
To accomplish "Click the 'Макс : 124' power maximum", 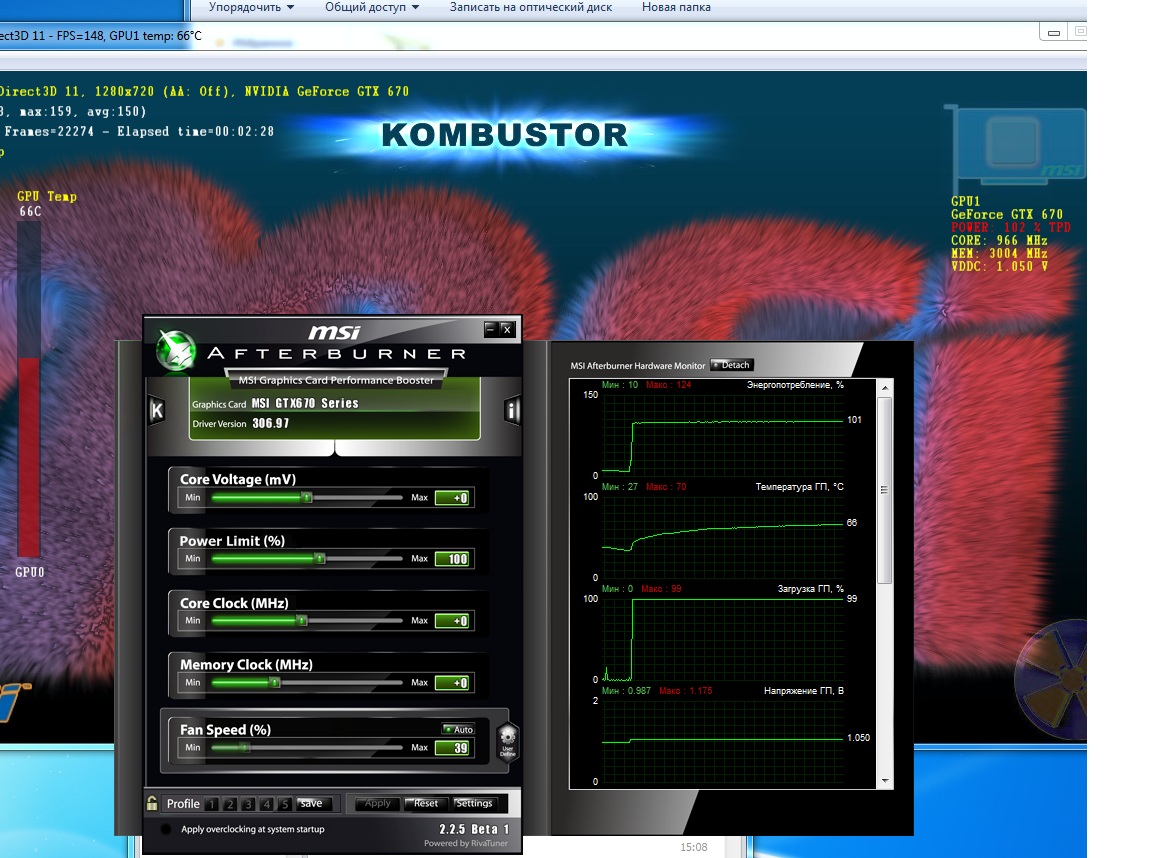I will click(669, 384).
